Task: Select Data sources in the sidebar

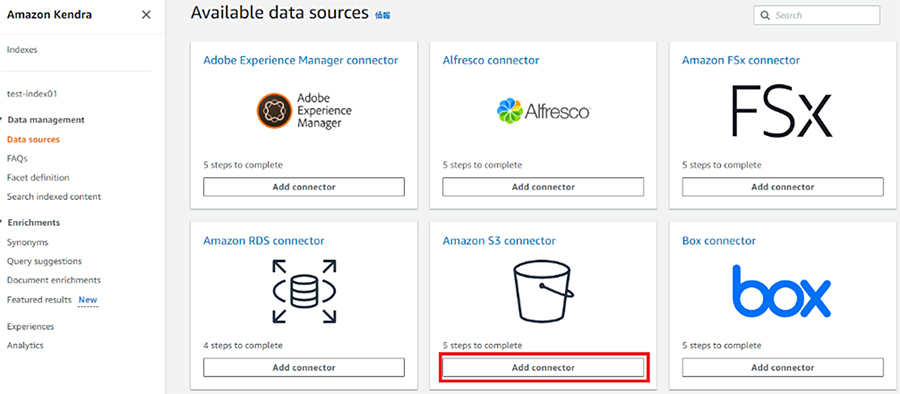Action: coord(33,140)
